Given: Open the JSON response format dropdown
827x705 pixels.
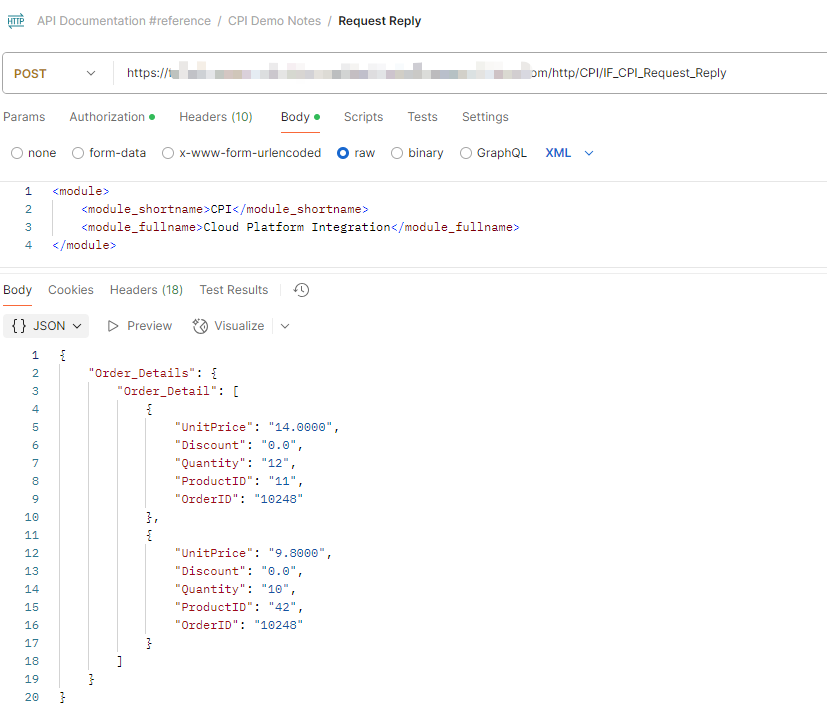Looking at the screenshot, I should (46, 326).
